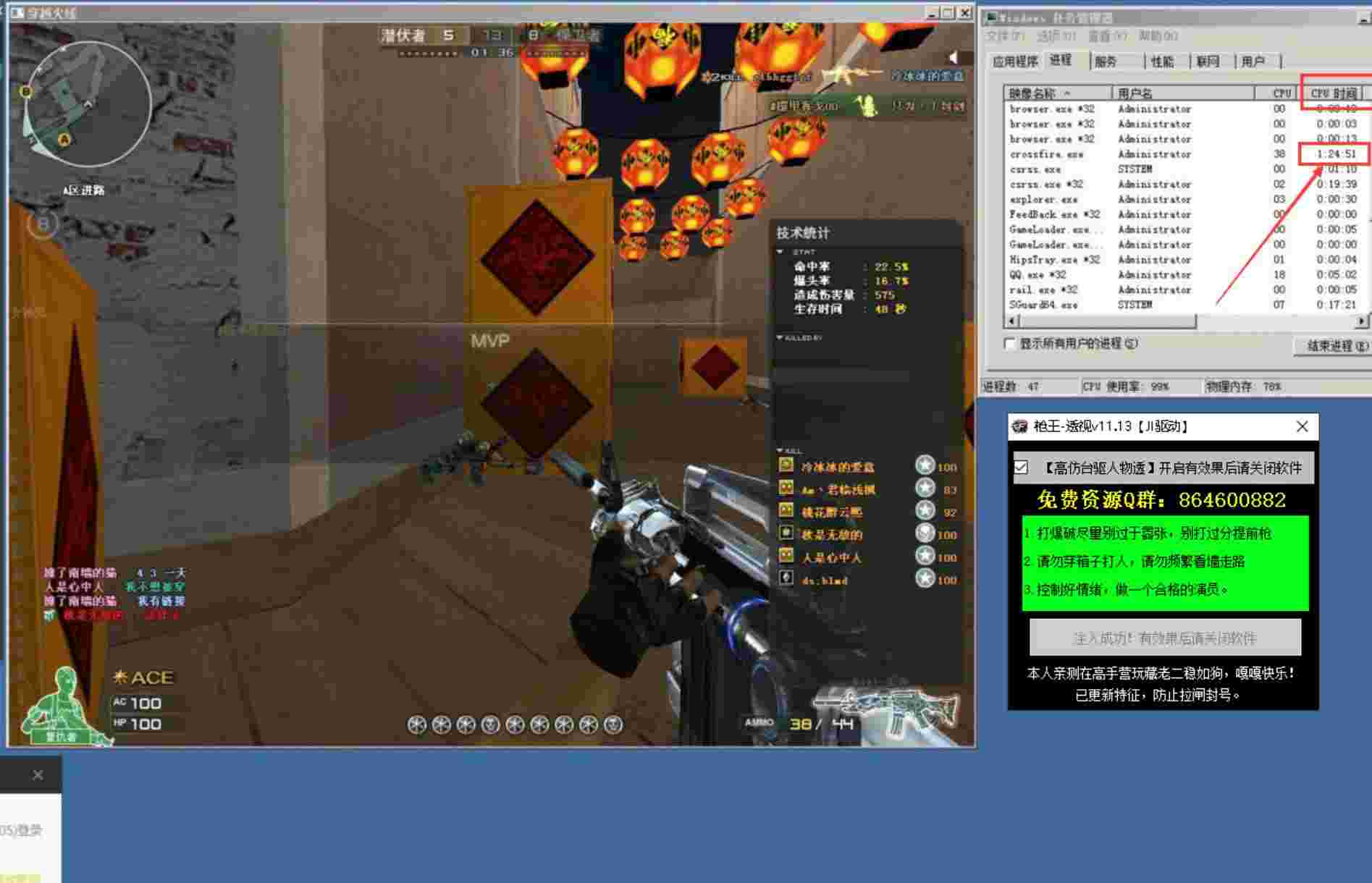Open the first Task Manager menu 文件
Viewport: 1372px width, 883px height.
(x=1005, y=36)
